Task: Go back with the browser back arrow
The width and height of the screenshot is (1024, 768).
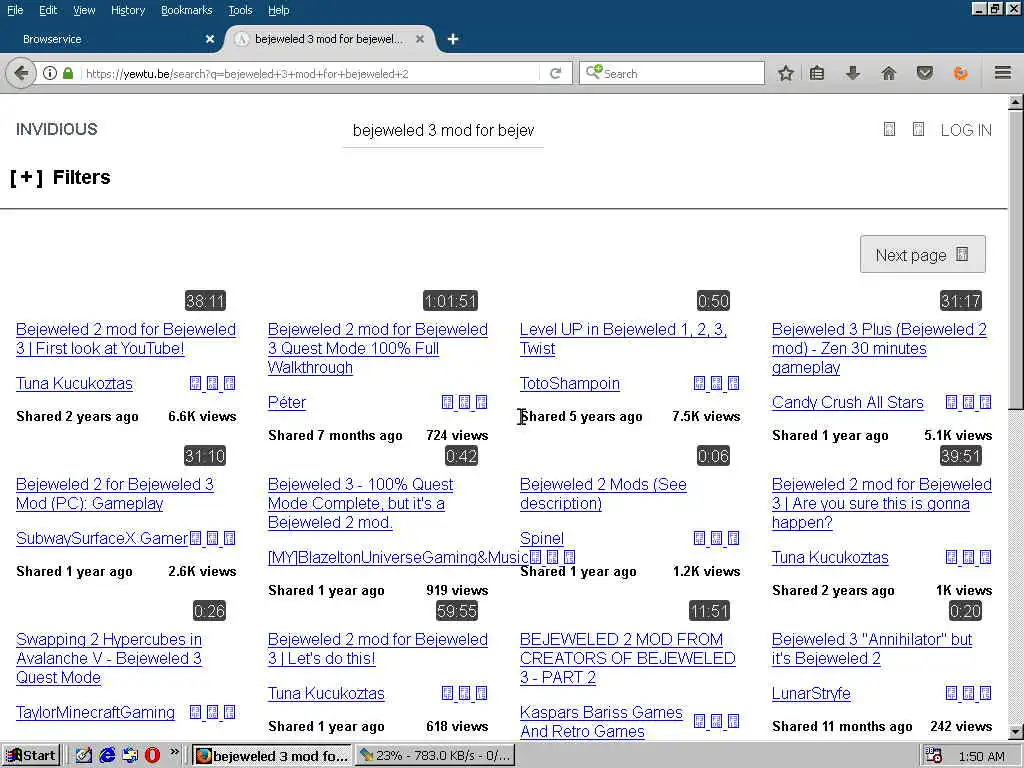Action: (x=20, y=73)
